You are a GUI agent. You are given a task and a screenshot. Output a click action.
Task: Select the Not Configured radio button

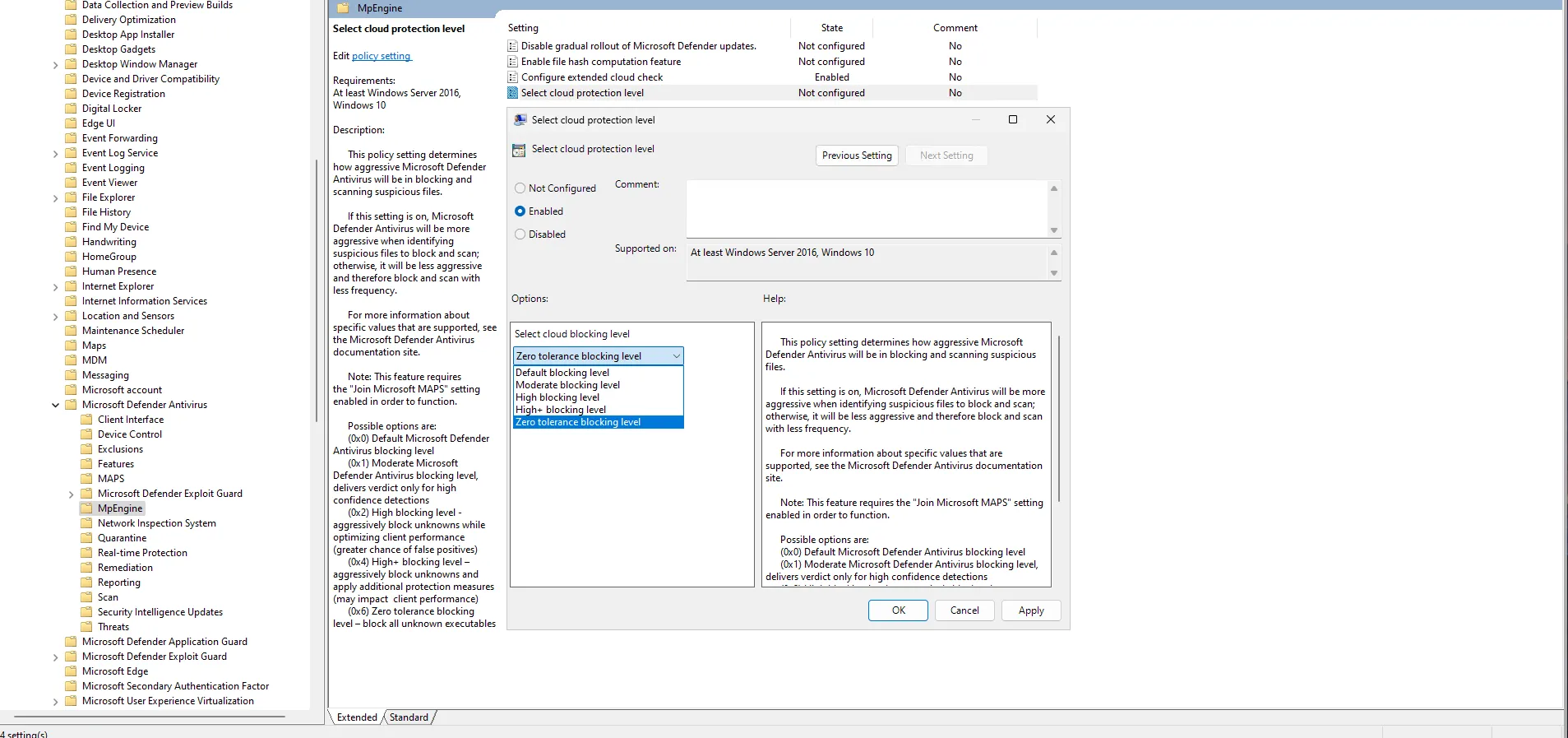520,188
